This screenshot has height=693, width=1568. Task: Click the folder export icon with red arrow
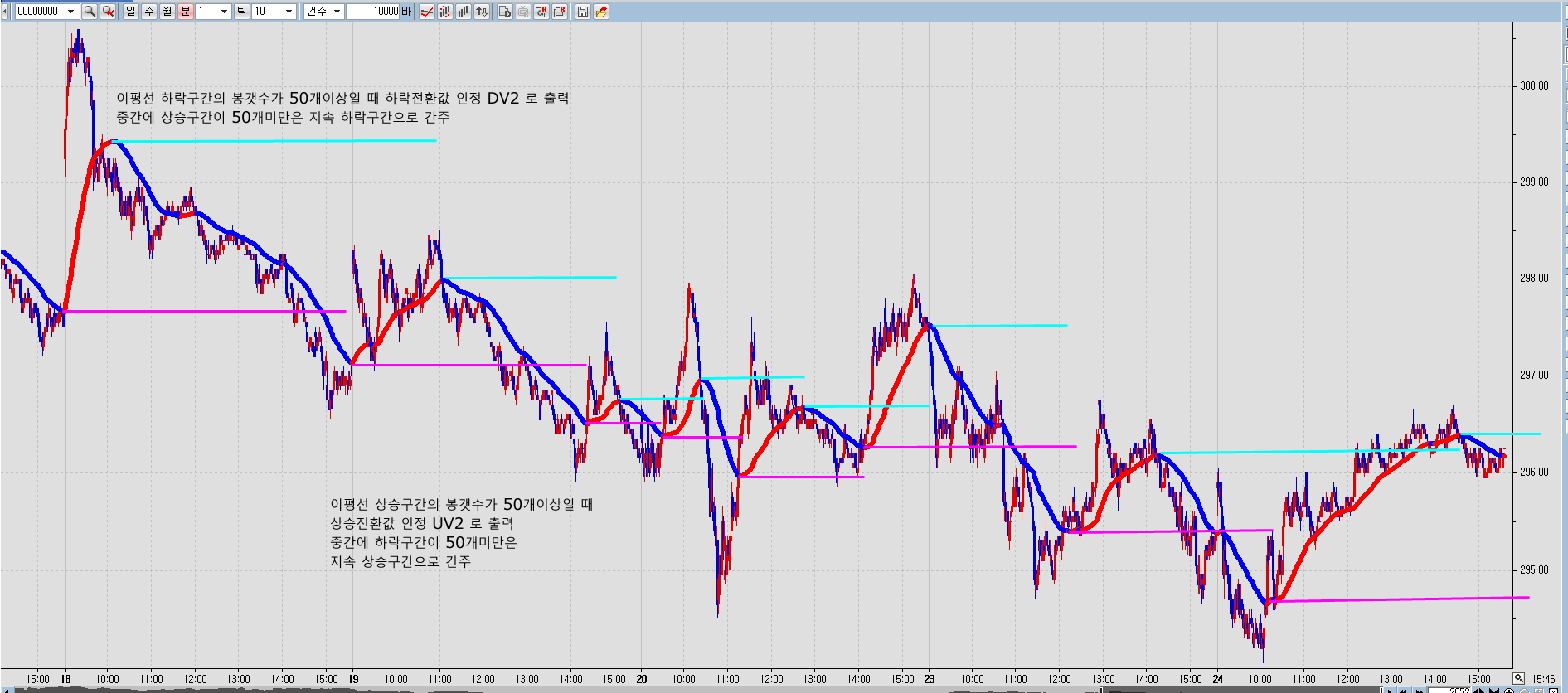coord(601,12)
